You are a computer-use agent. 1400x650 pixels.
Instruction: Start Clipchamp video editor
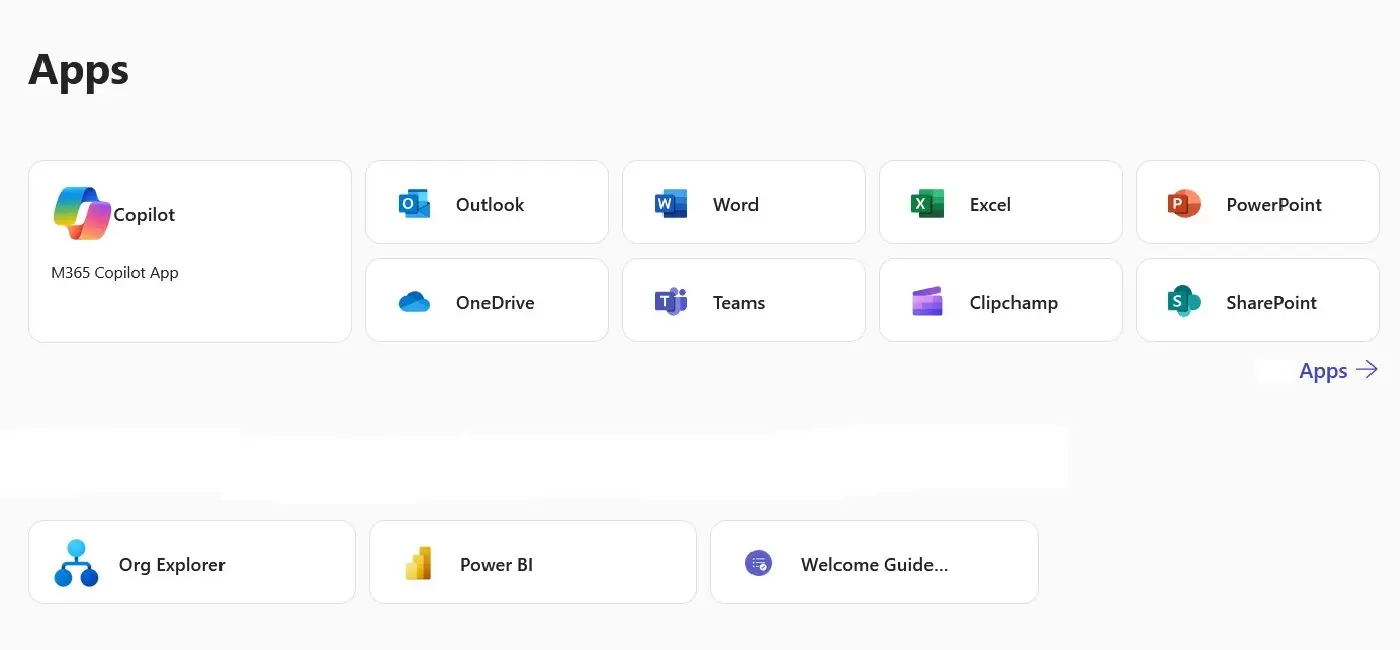tap(1000, 300)
